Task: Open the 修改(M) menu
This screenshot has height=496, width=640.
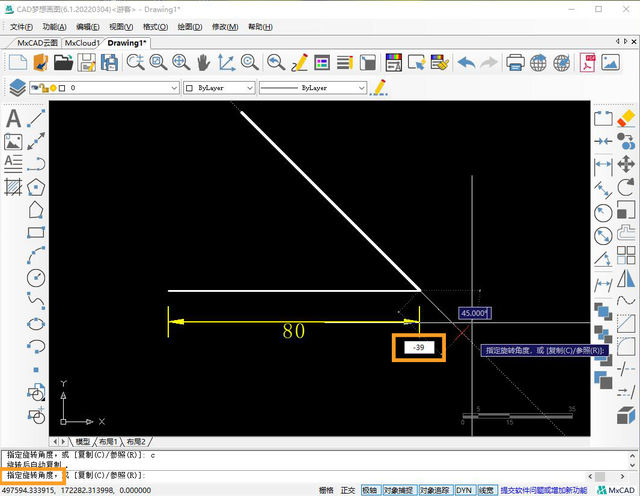Action: 225,27
